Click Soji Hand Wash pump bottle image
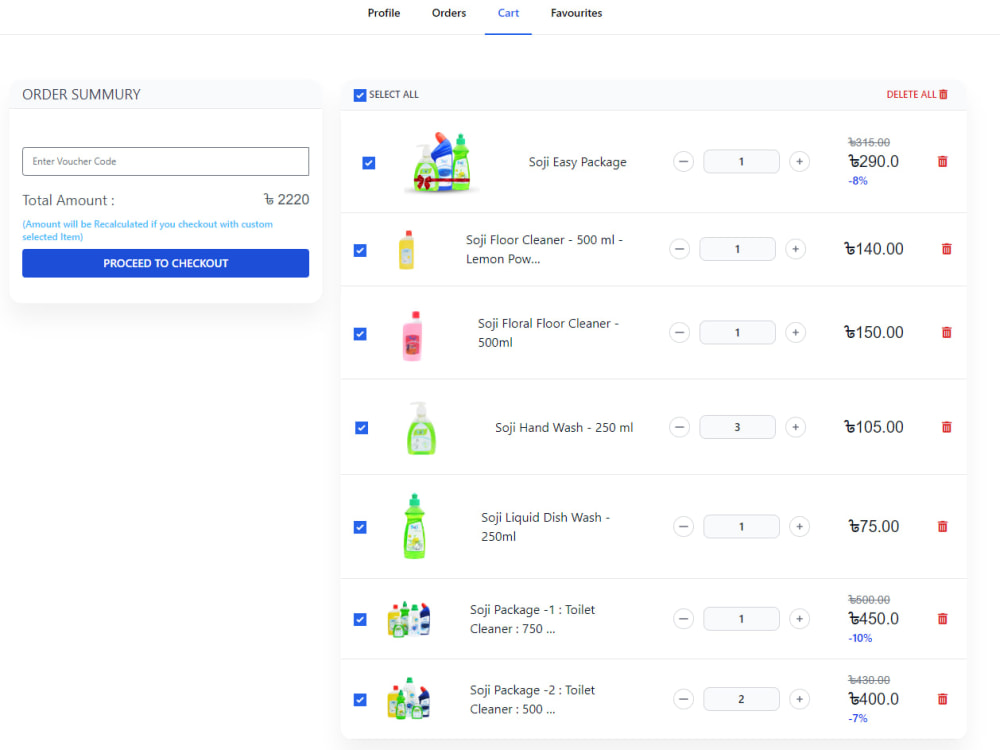This screenshot has width=1000, height=750. click(x=421, y=428)
